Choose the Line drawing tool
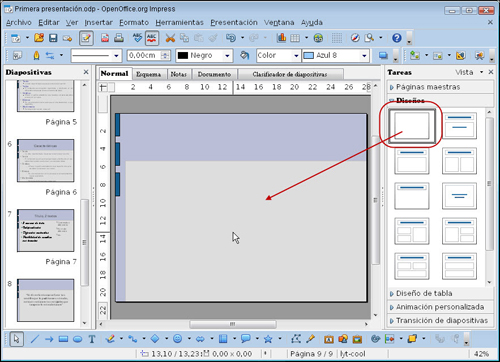Image resolution: width=500 pixels, height=362 pixels. point(35,339)
